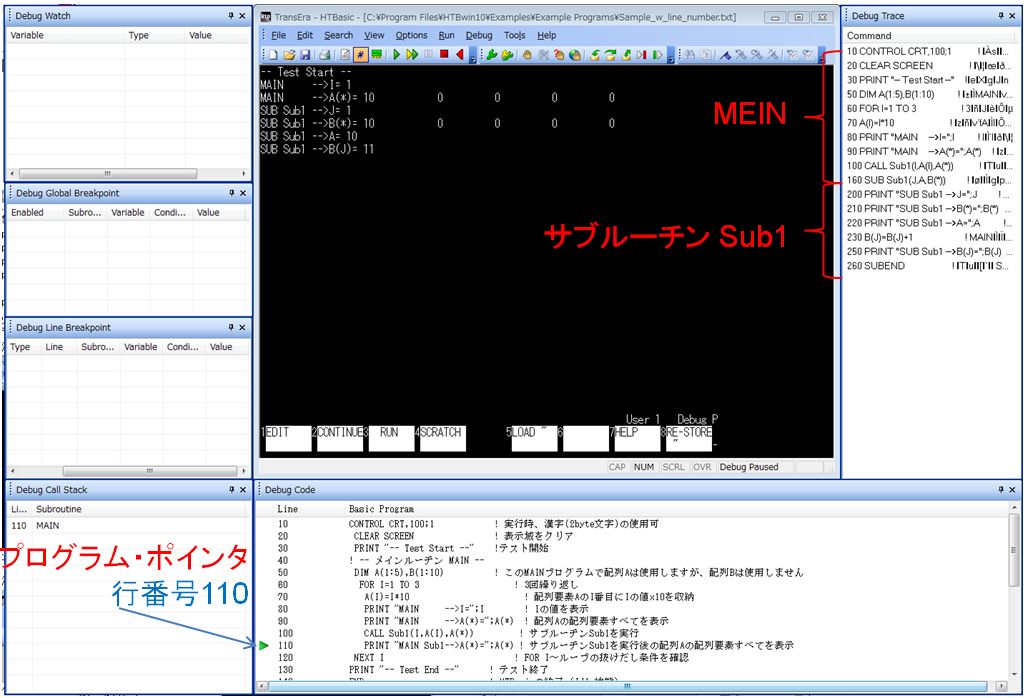Select MAIN row in Debug Call Stack
The height and width of the screenshot is (698, 1026).
click(128, 525)
